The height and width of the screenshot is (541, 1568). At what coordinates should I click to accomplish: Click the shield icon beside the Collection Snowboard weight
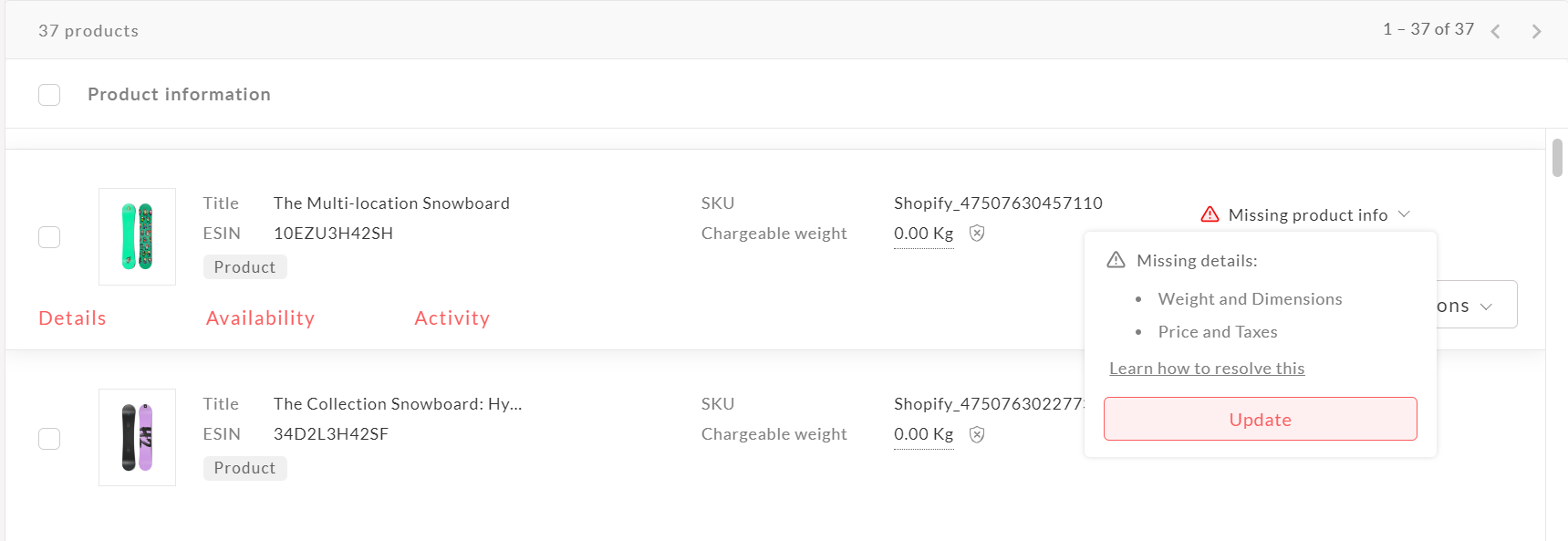pos(977,434)
